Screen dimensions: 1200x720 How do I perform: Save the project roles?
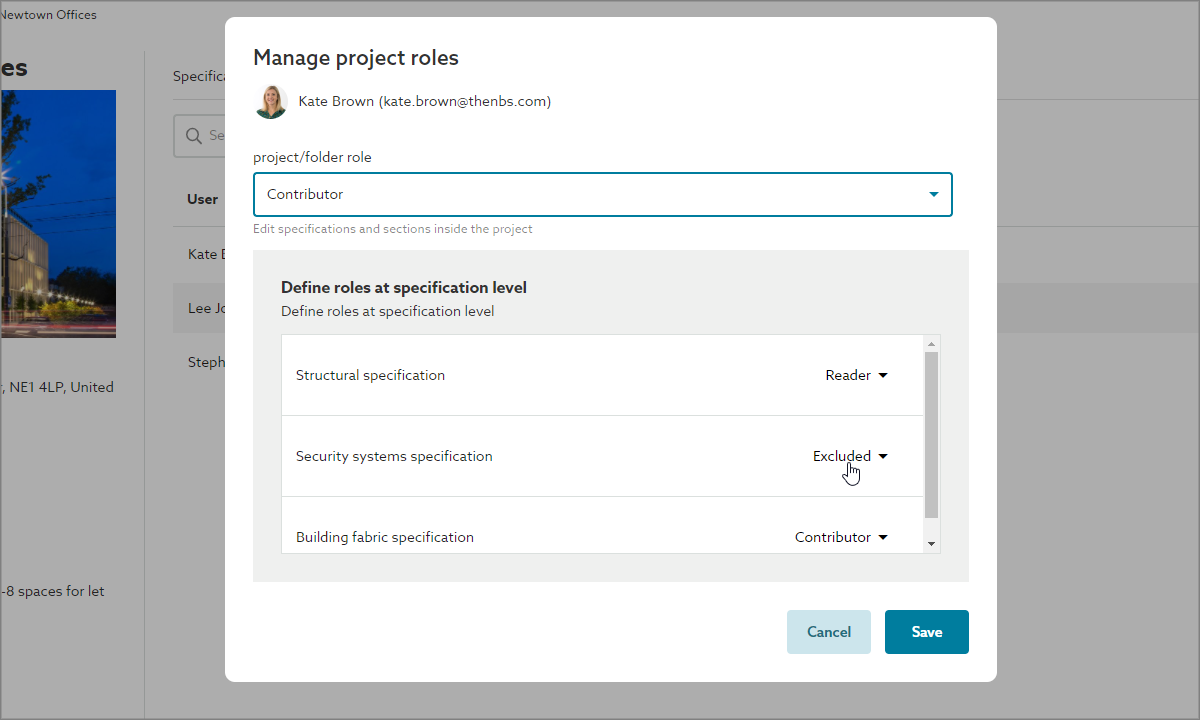coord(926,632)
